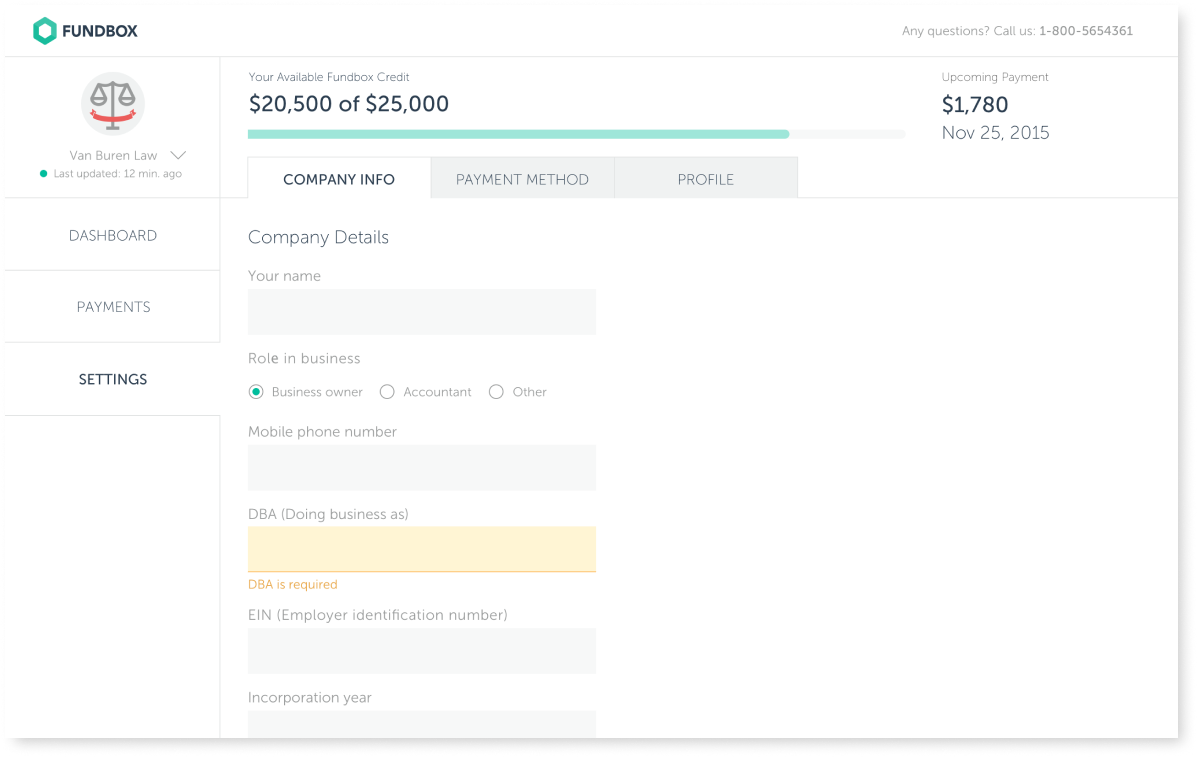
Task: Click the Van Buren Law scales avatar
Action: coord(113,104)
